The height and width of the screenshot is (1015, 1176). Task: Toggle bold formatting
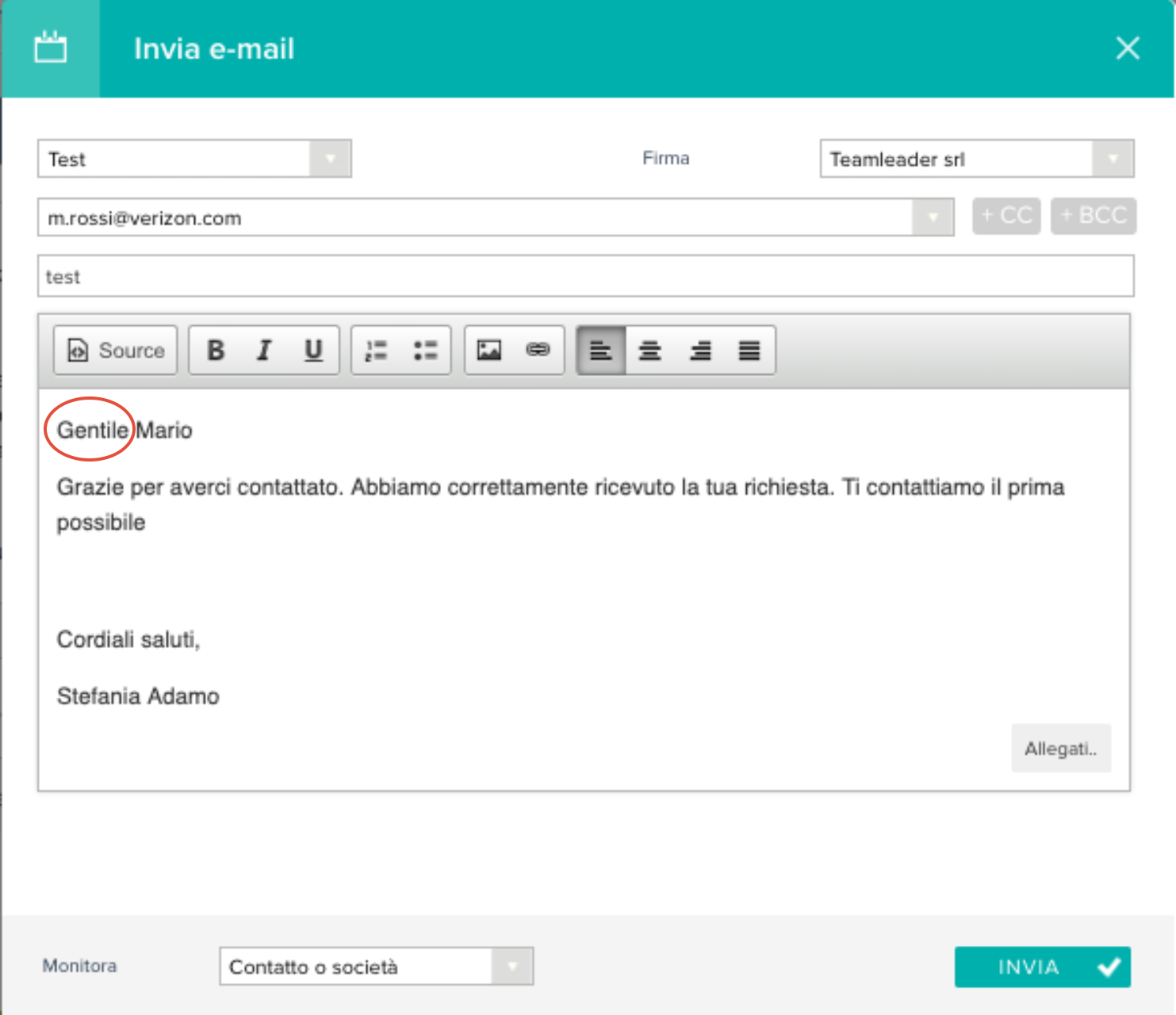[x=215, y=350]
